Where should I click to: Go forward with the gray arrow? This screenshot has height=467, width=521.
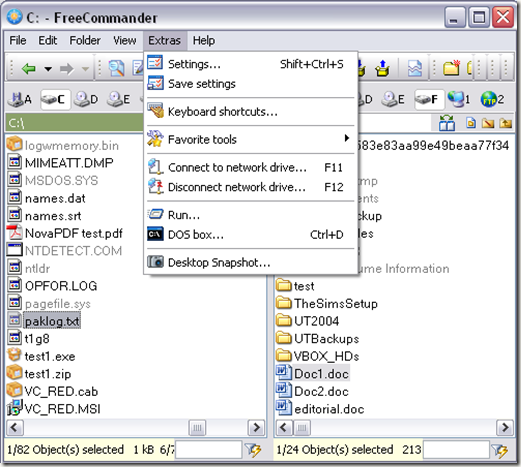tap(67, 69)
